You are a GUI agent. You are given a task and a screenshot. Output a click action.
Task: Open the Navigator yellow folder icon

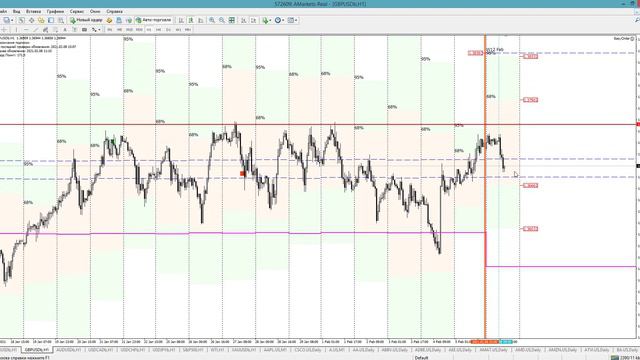coord(41,20)
